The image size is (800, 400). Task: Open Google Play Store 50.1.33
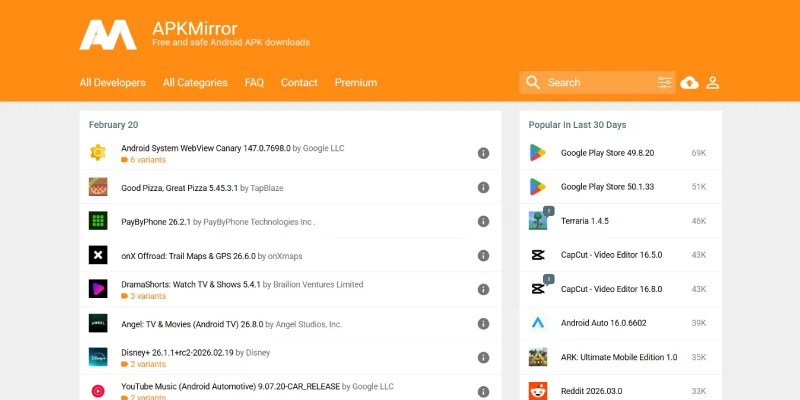tap(607, 187)
